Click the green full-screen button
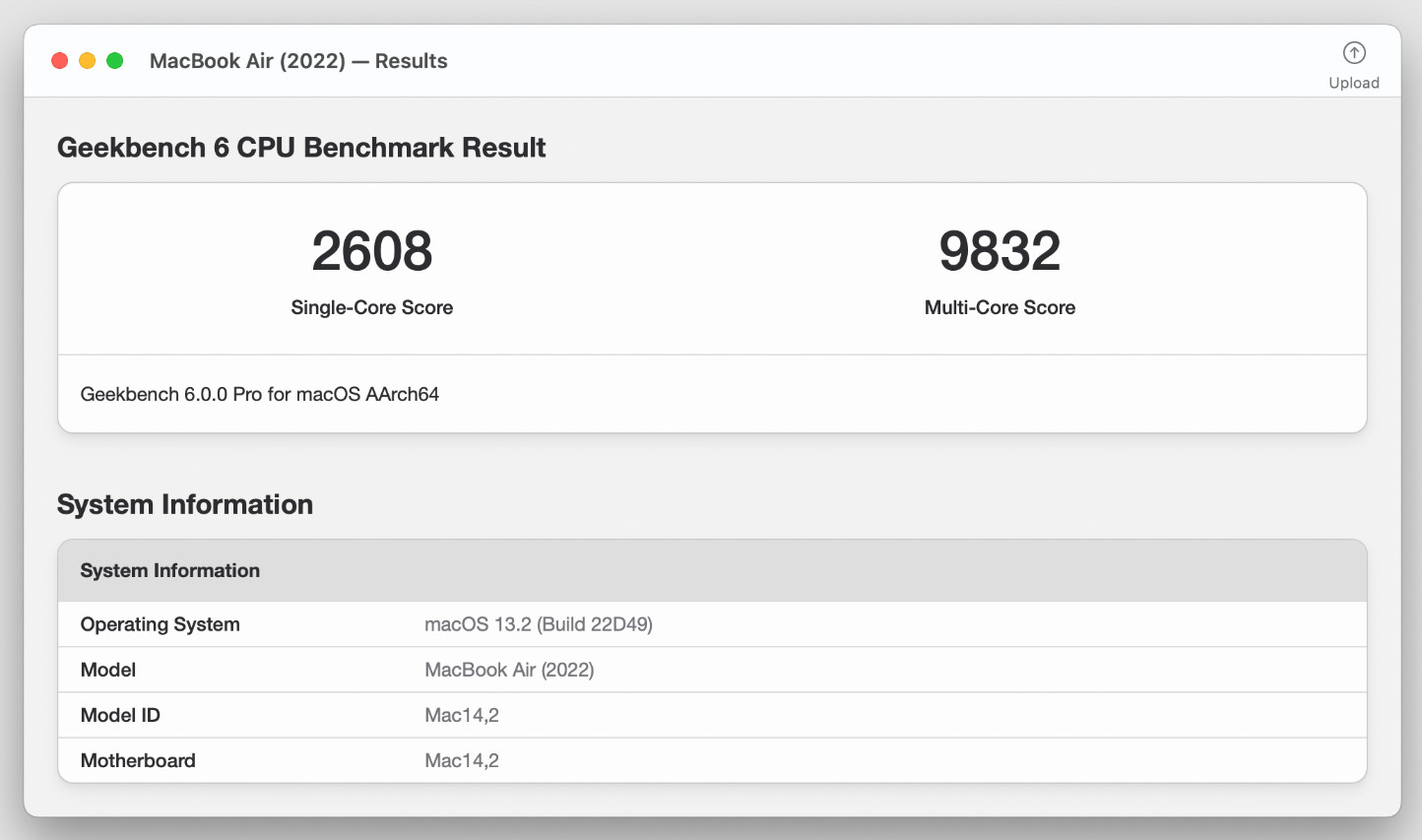This screenshot has width=1422, height=840. click(x=115, y=61)
